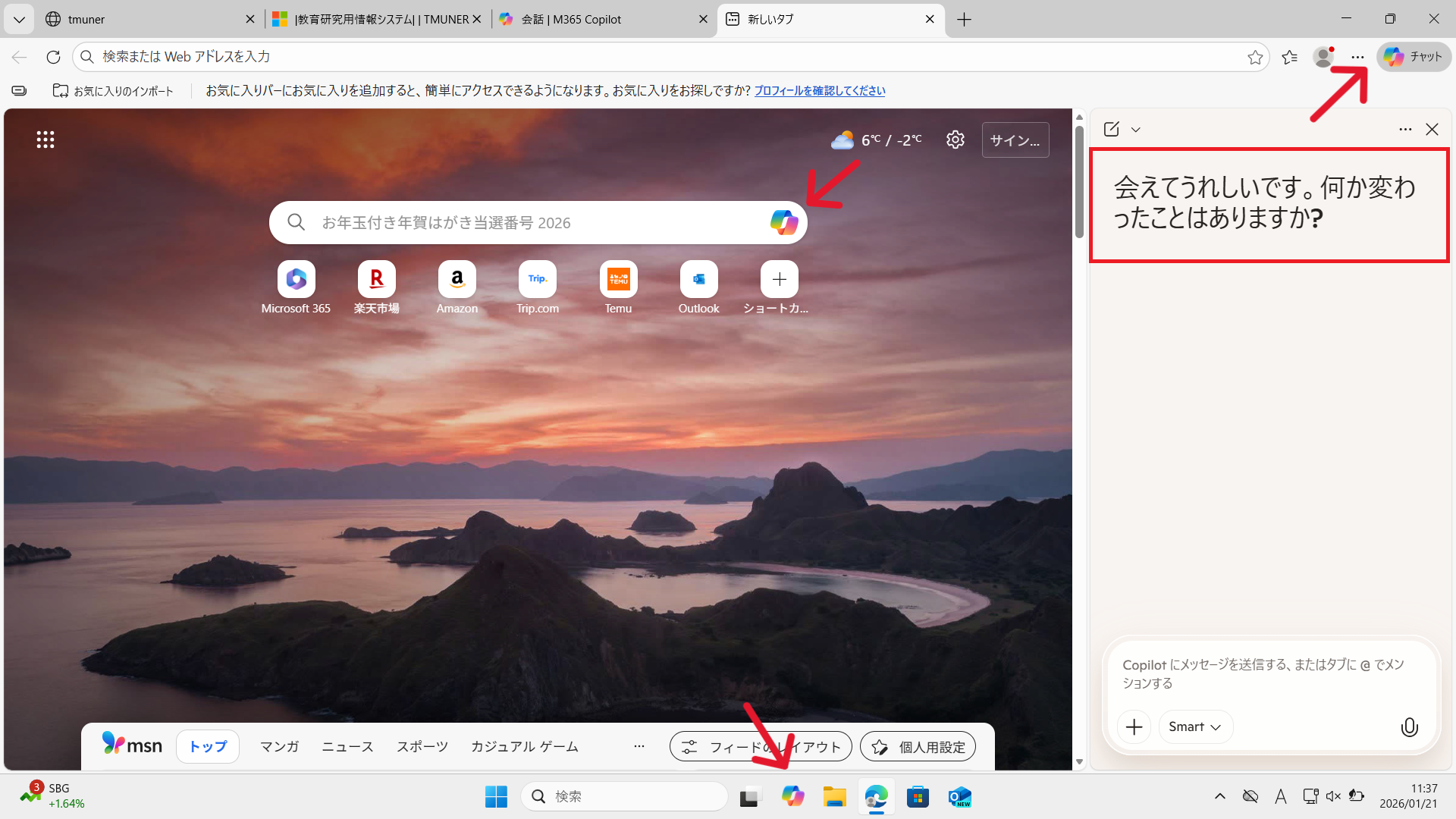Open the apps grid launcher icon
The width and height of the screenshot is (1456, 819).
[x=45, y=140]
